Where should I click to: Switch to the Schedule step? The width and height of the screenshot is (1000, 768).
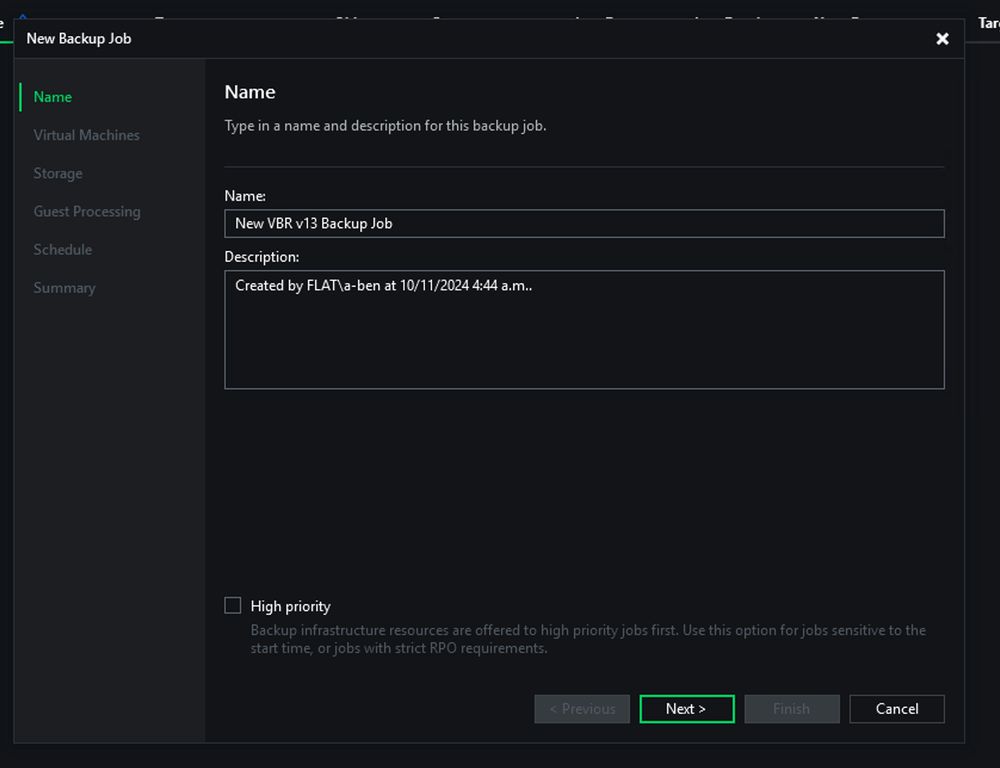click(x=62, y=250)
